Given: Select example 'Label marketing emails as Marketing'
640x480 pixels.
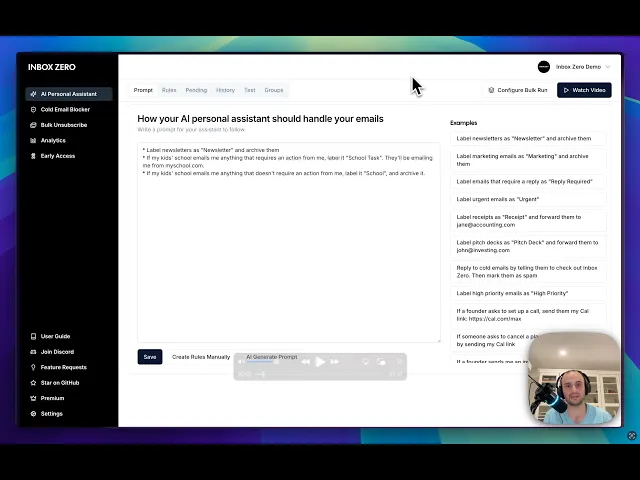Looking at the screenshot, I should pyautogui.click(x=528, y=160).
